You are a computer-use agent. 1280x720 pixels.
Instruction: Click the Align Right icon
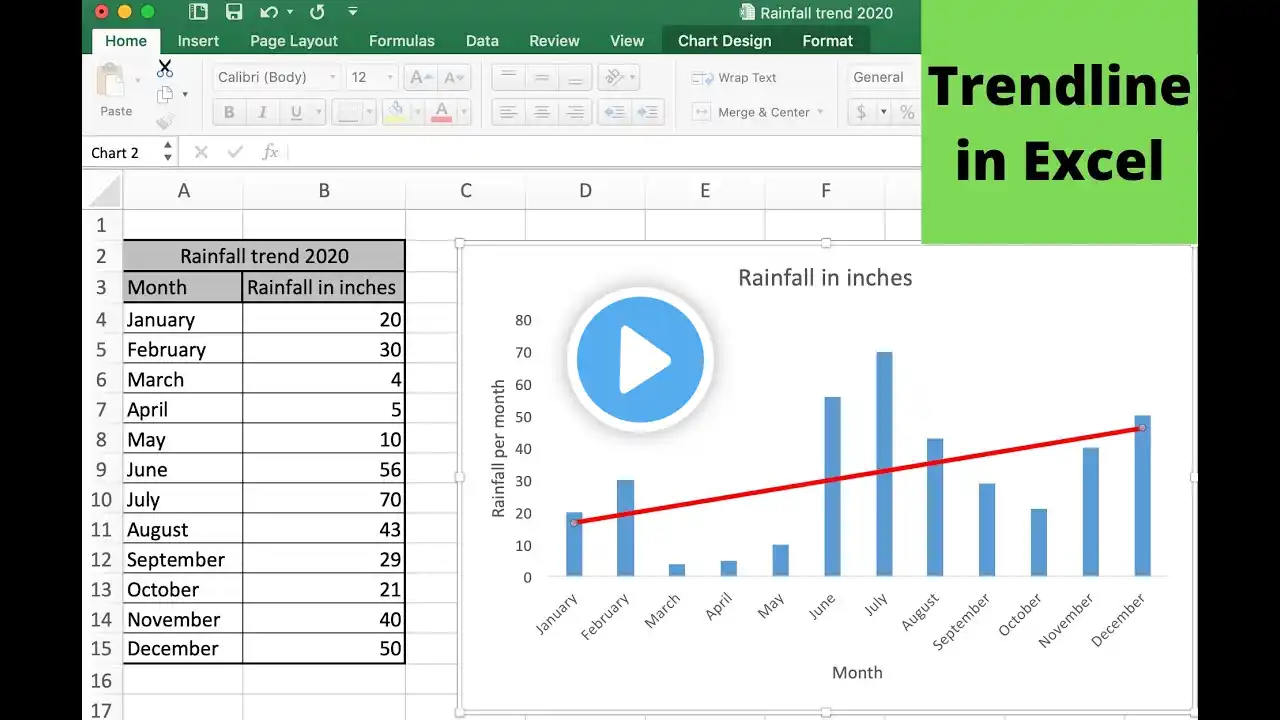point(574,112)
